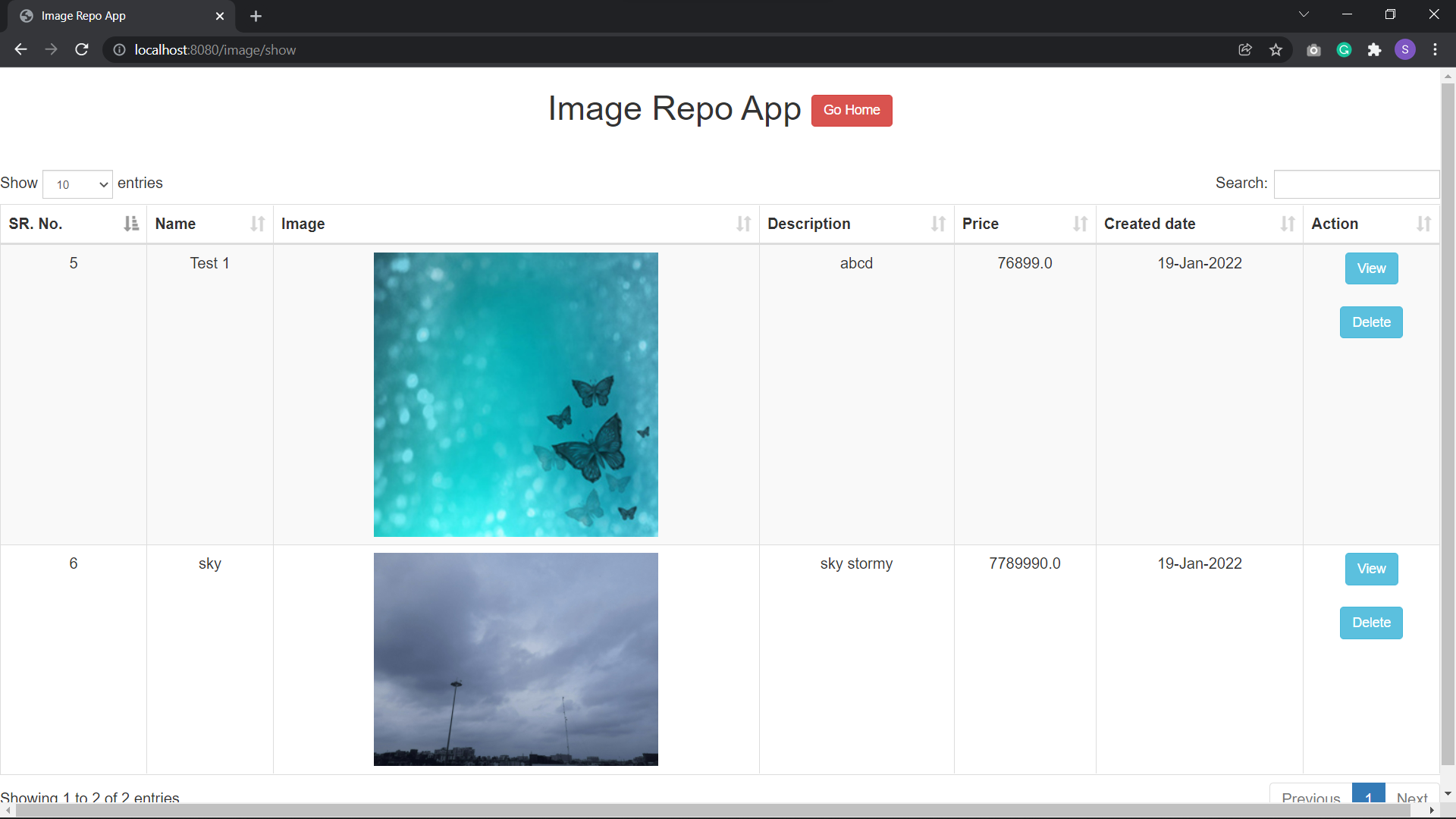View the sky image entry
1456x819 pixels.
[1371, 569]
